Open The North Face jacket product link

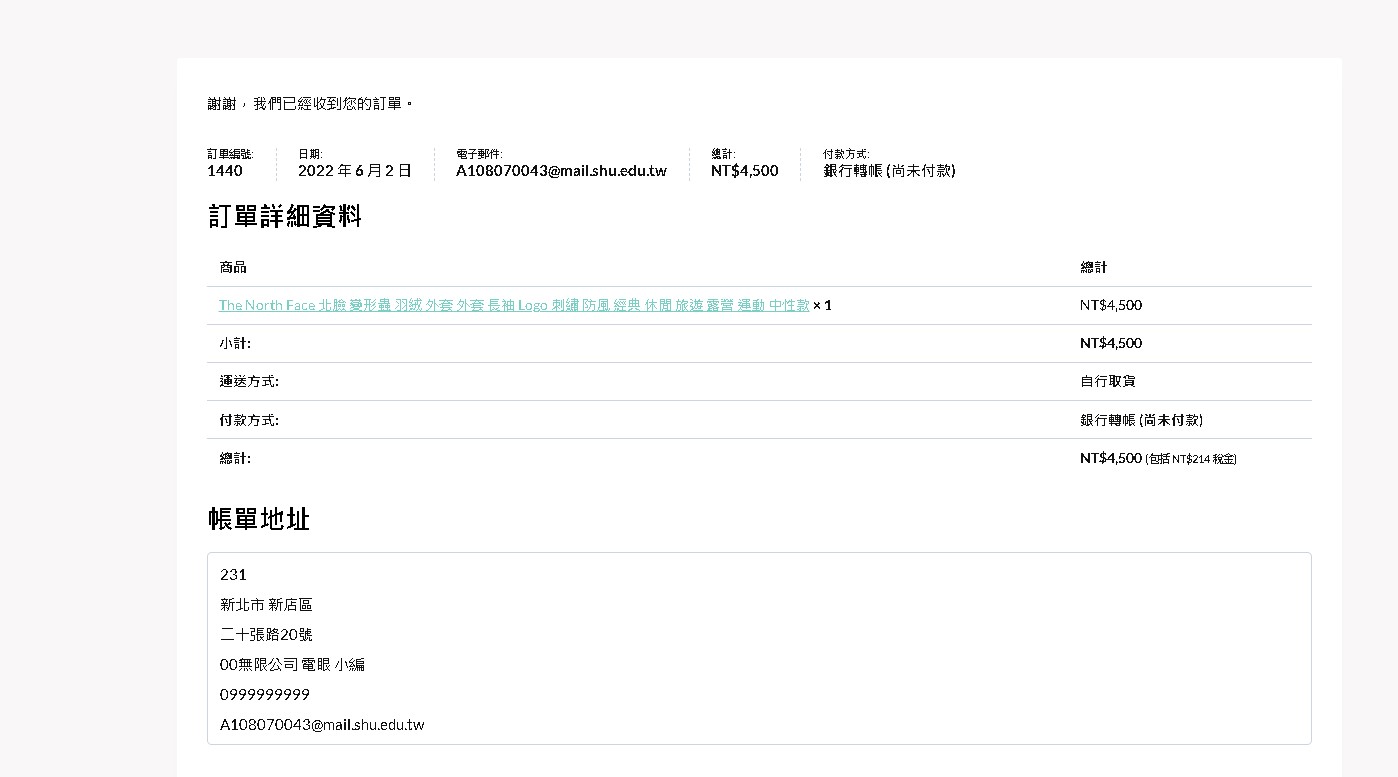(514, 305)
